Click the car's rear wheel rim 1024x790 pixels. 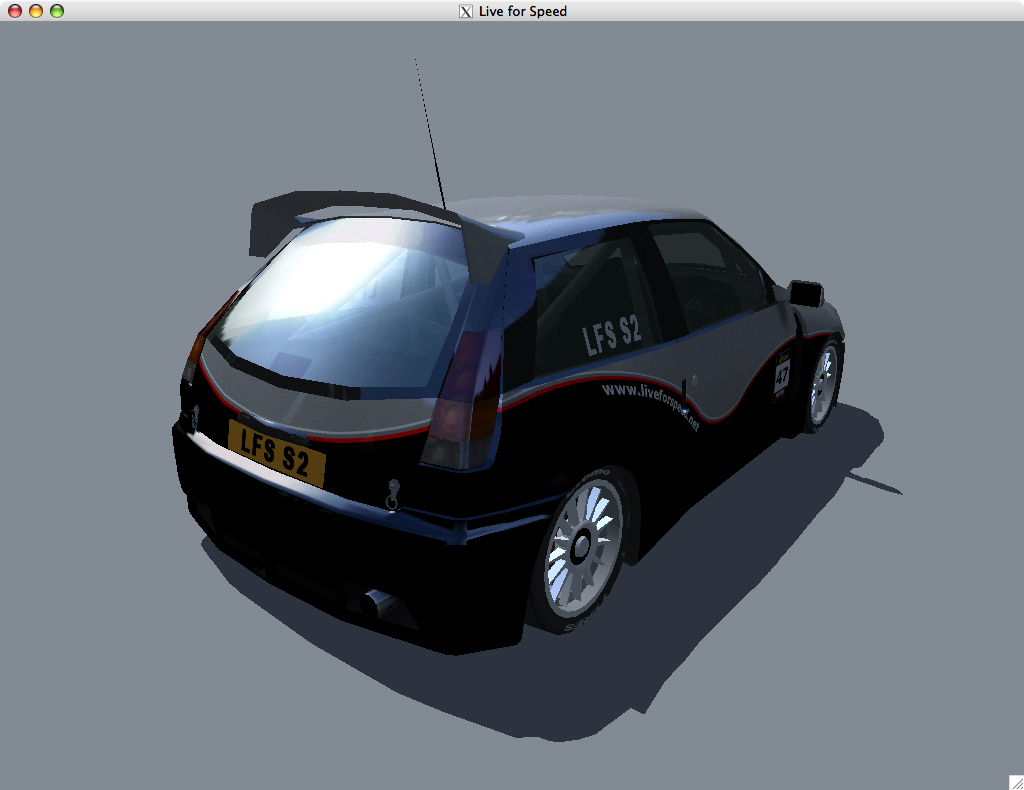583,549
